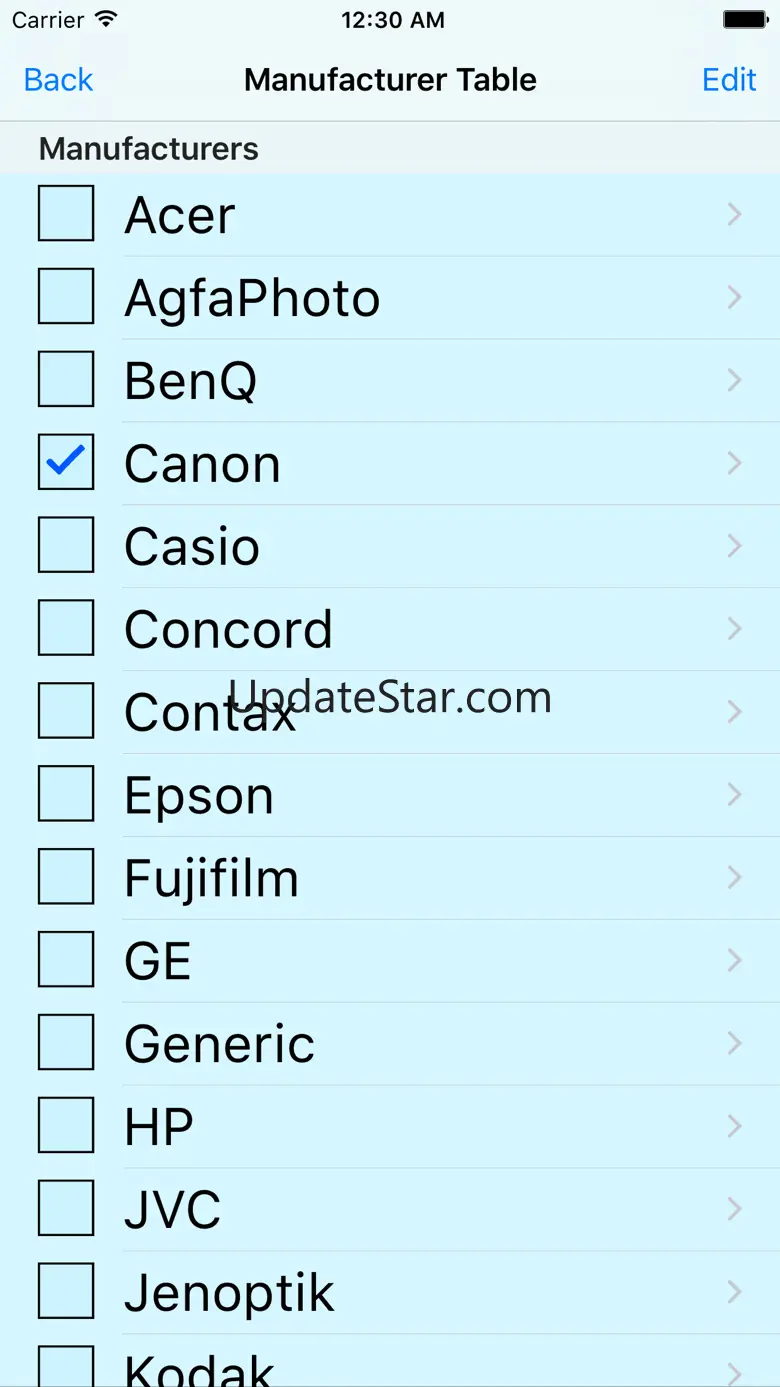Toggle the Epson checkbox
780x1387 pixels.
[66, 794]
